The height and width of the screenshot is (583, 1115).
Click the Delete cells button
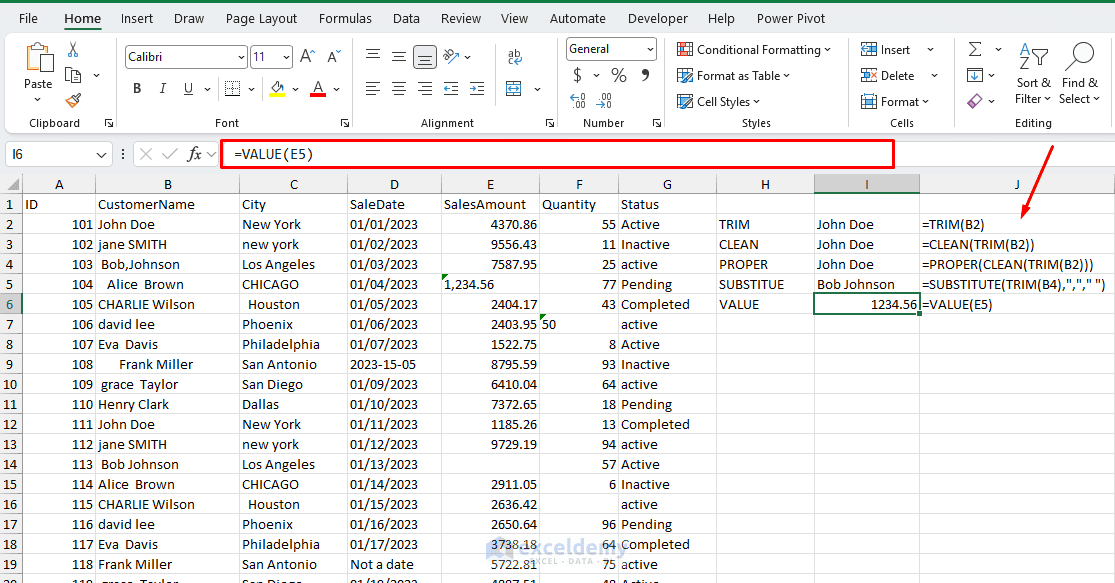tap(887, 75)
